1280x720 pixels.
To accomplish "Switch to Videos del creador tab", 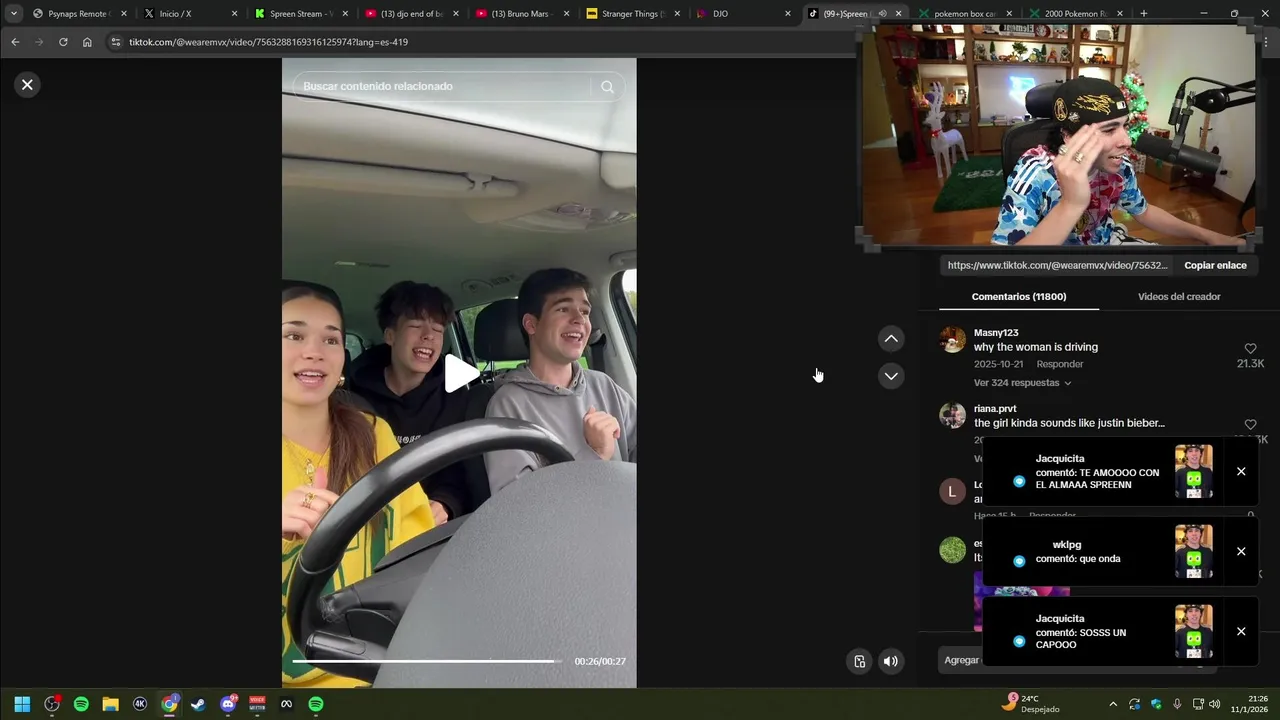I will coord(1179,297).
